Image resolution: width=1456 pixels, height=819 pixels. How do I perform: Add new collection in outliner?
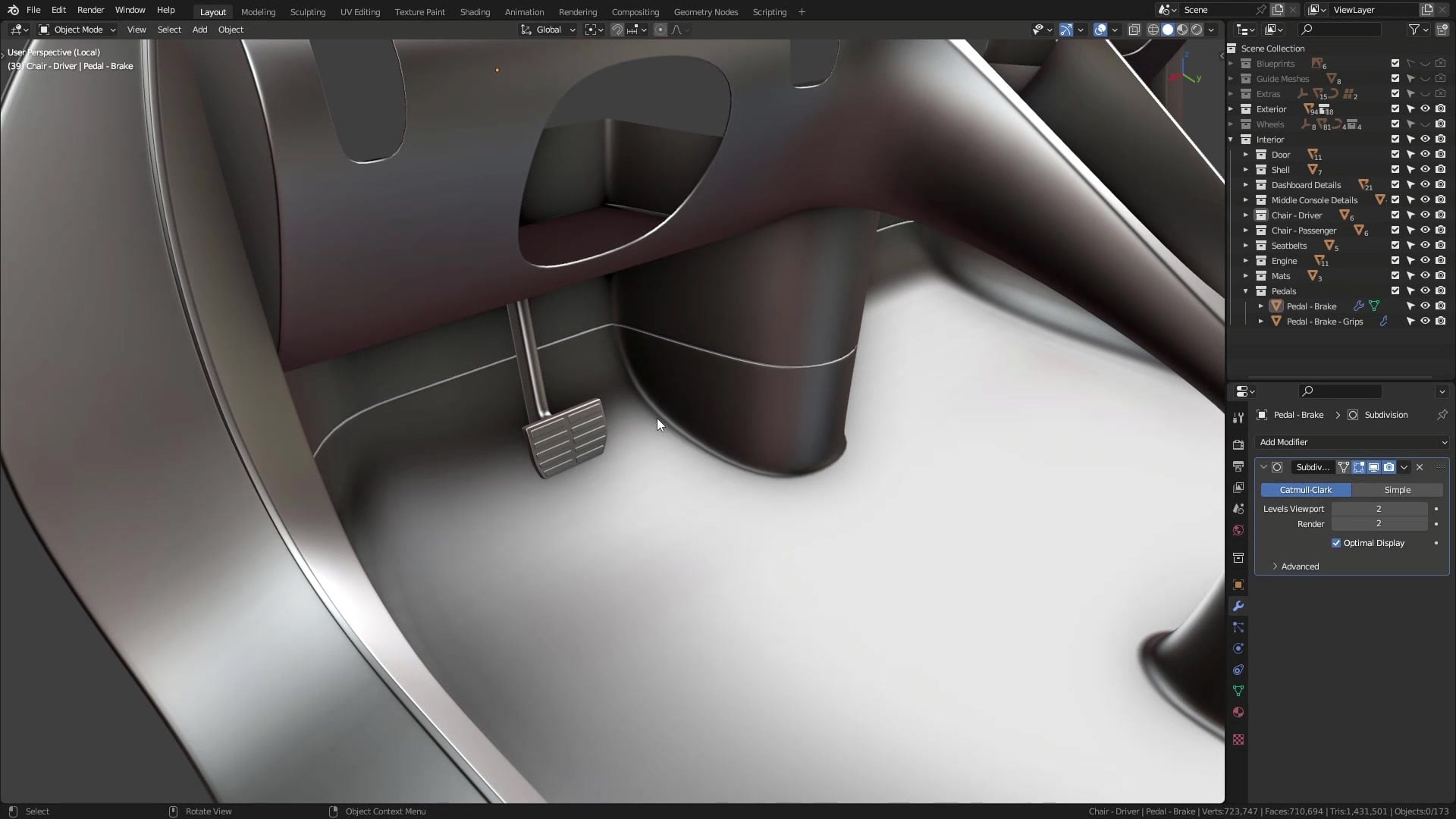point(1442,30)
